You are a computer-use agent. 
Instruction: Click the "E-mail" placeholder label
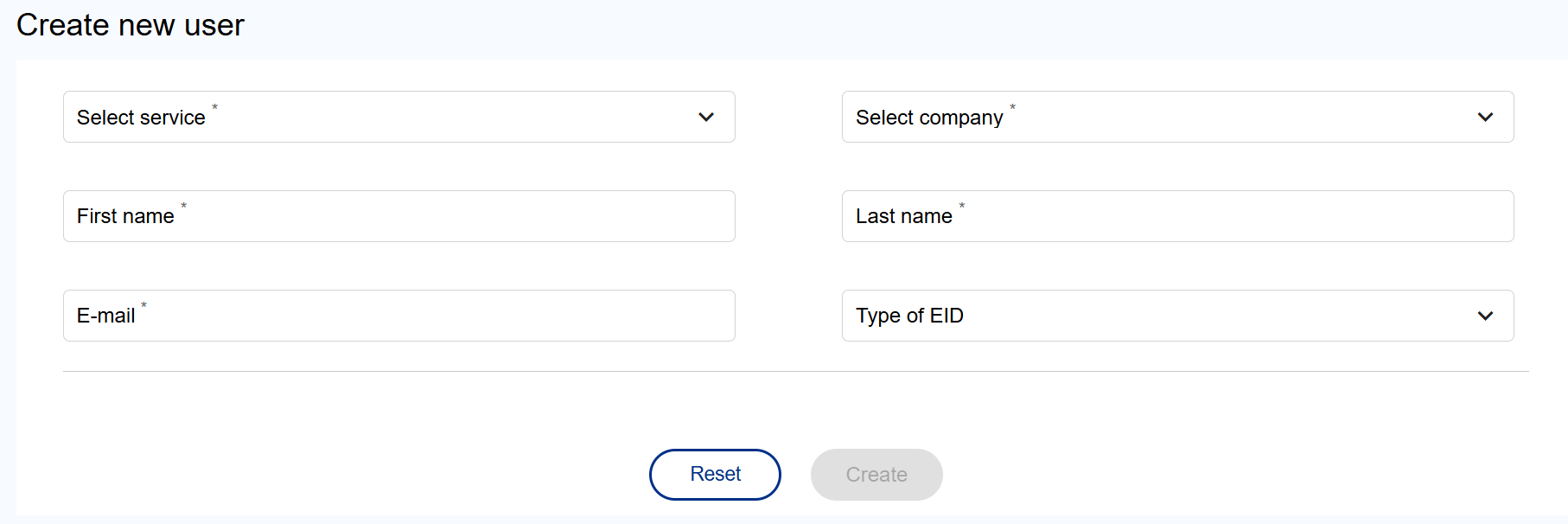[105, 316]
